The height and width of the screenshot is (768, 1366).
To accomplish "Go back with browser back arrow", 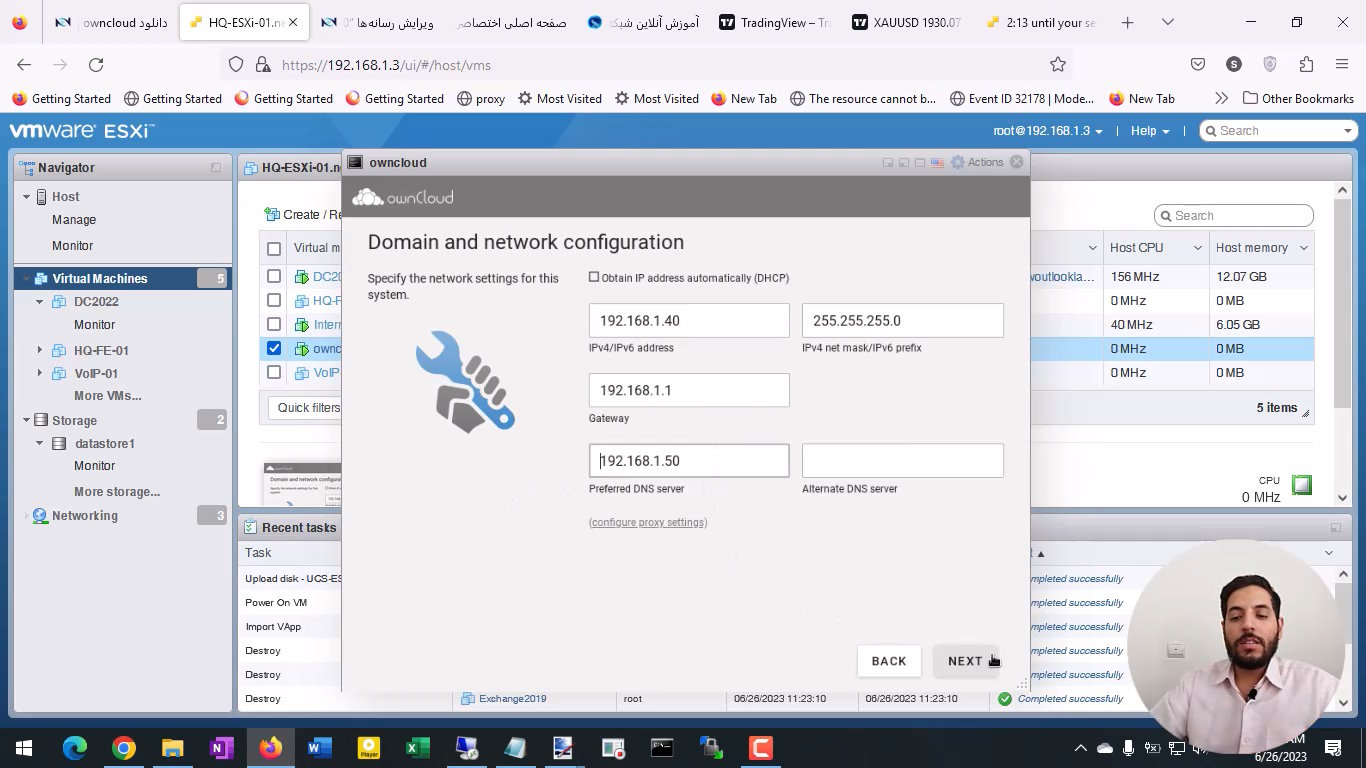I will coord(24,64).
